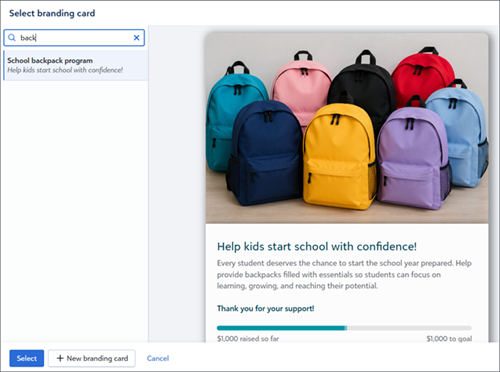The width and height of the screenshot is (500, 372).
Task: Create a New branding card
Action: click(x=92, y=358)
